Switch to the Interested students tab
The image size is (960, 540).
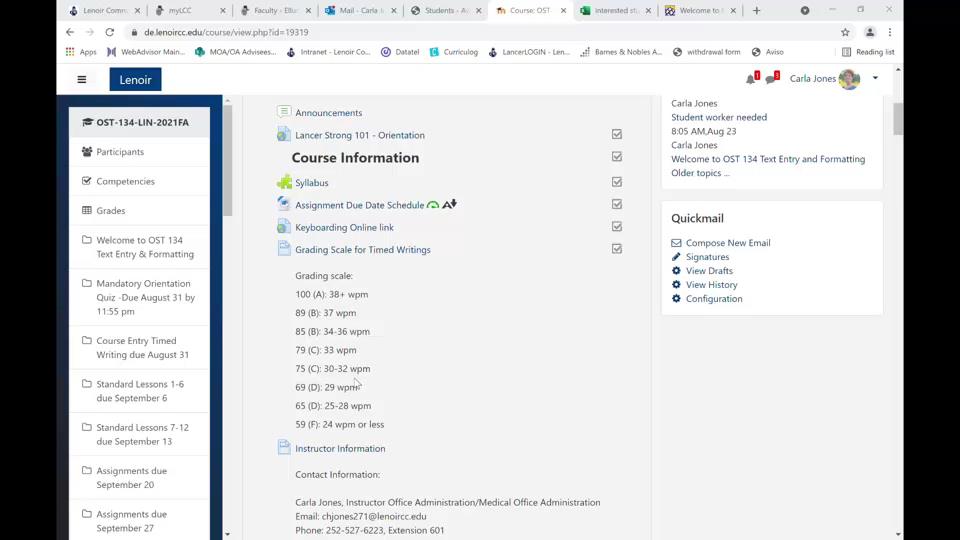coord(617,10)
